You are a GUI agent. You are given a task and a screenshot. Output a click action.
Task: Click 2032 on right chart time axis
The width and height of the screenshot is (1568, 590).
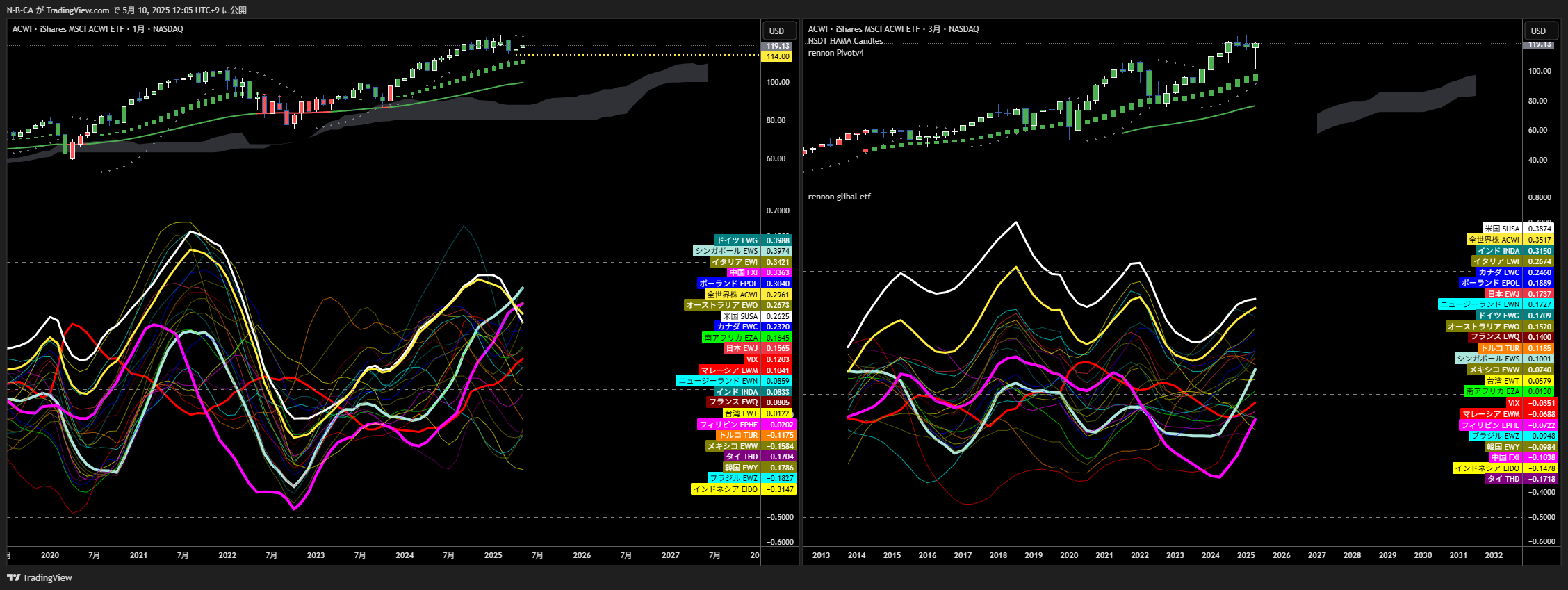coord(1494,555)
